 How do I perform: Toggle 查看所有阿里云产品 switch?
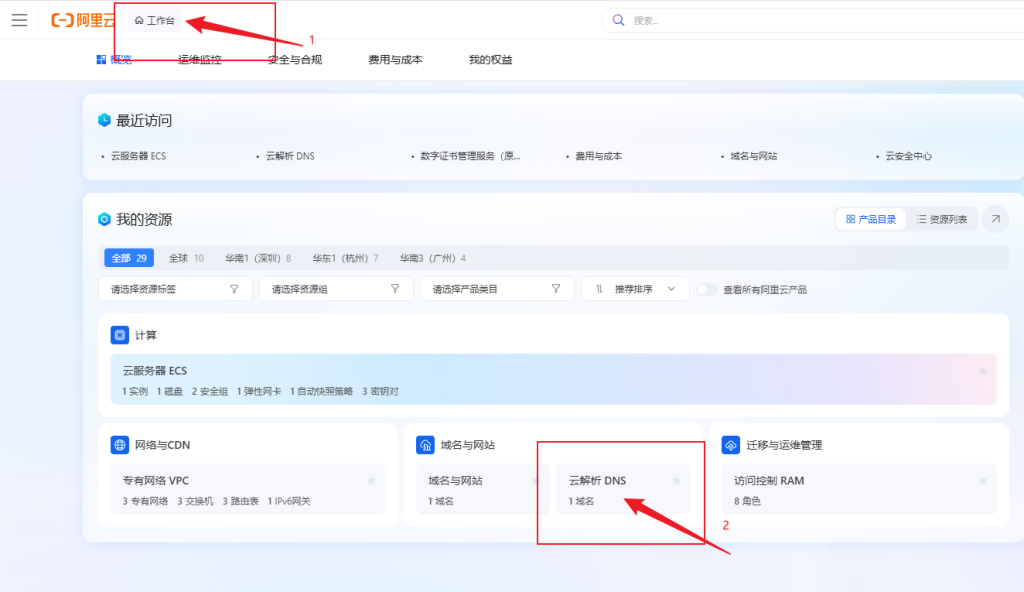pyautogui.click(x=707, y=289)
